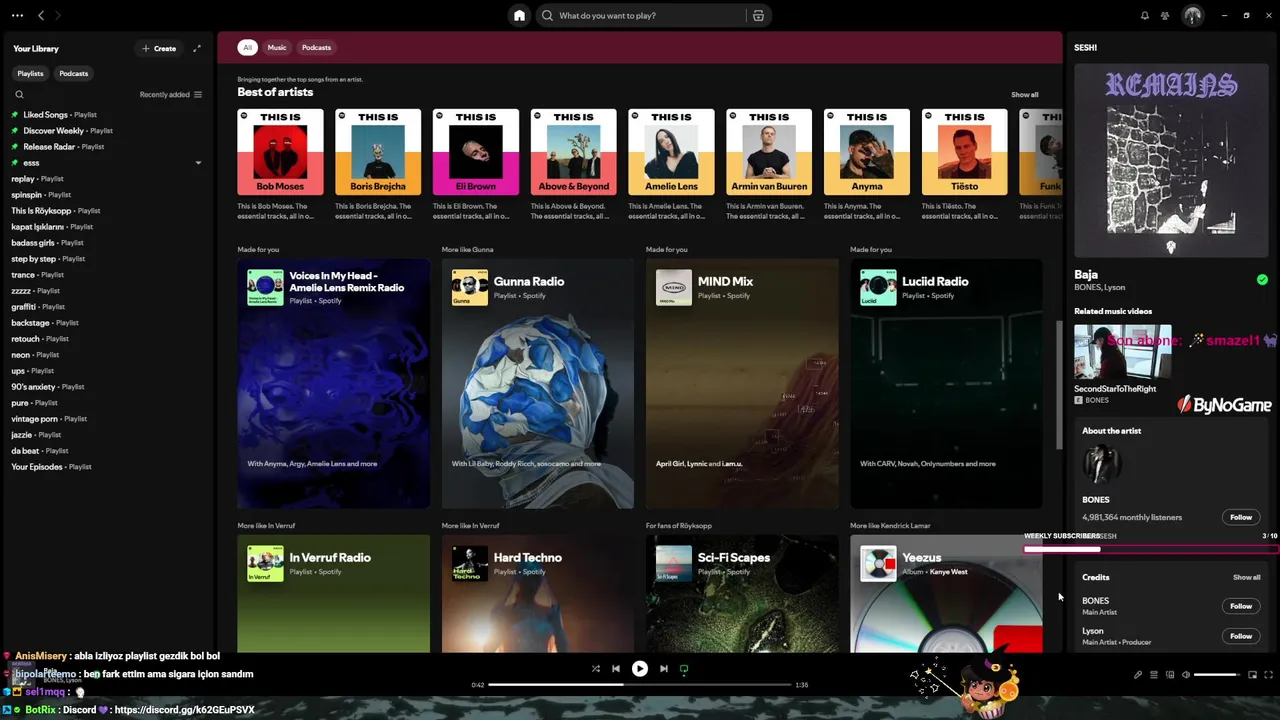Toggle the Podcasts filter chip in library
1280x720 pixels.
click(x=73, y=73)
